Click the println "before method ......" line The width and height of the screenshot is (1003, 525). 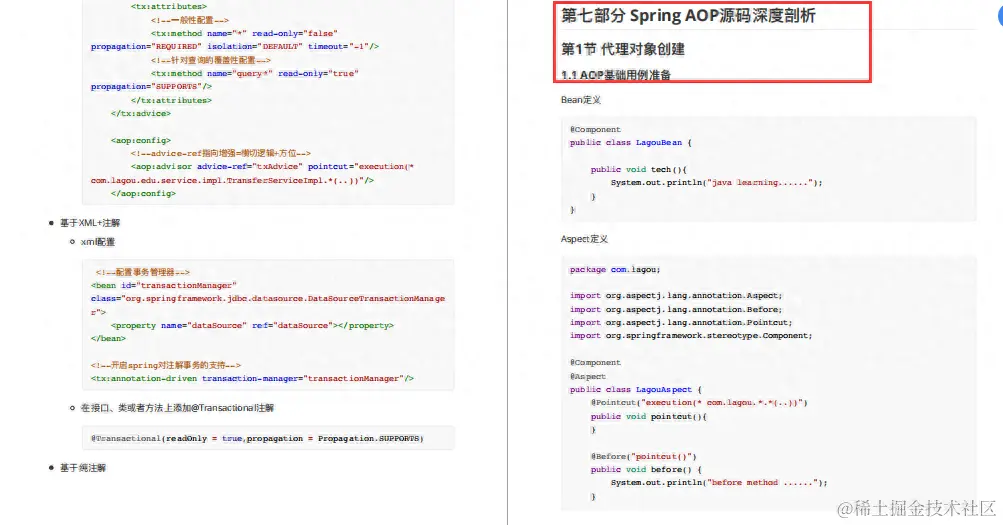pos(719,483)
